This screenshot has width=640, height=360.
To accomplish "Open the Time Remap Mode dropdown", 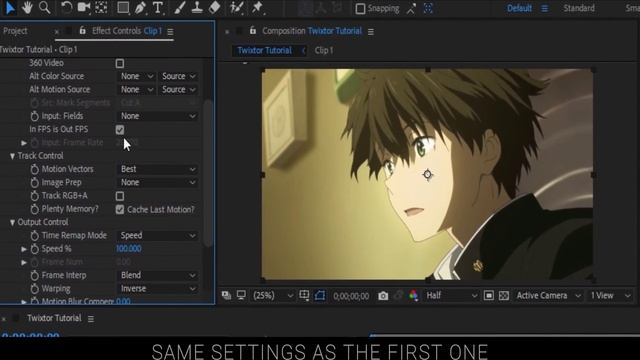I will coord(158,236).
